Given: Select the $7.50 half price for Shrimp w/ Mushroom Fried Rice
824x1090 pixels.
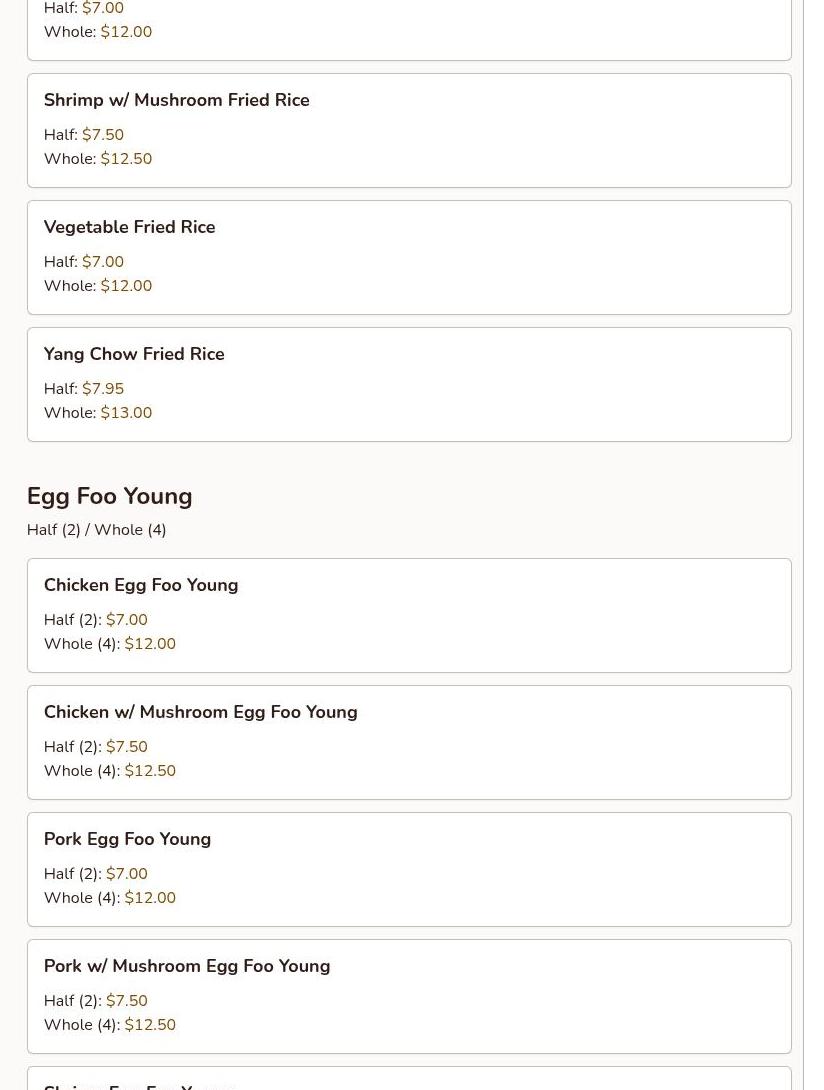Looking at the screenshot, I should pos(103,135).
